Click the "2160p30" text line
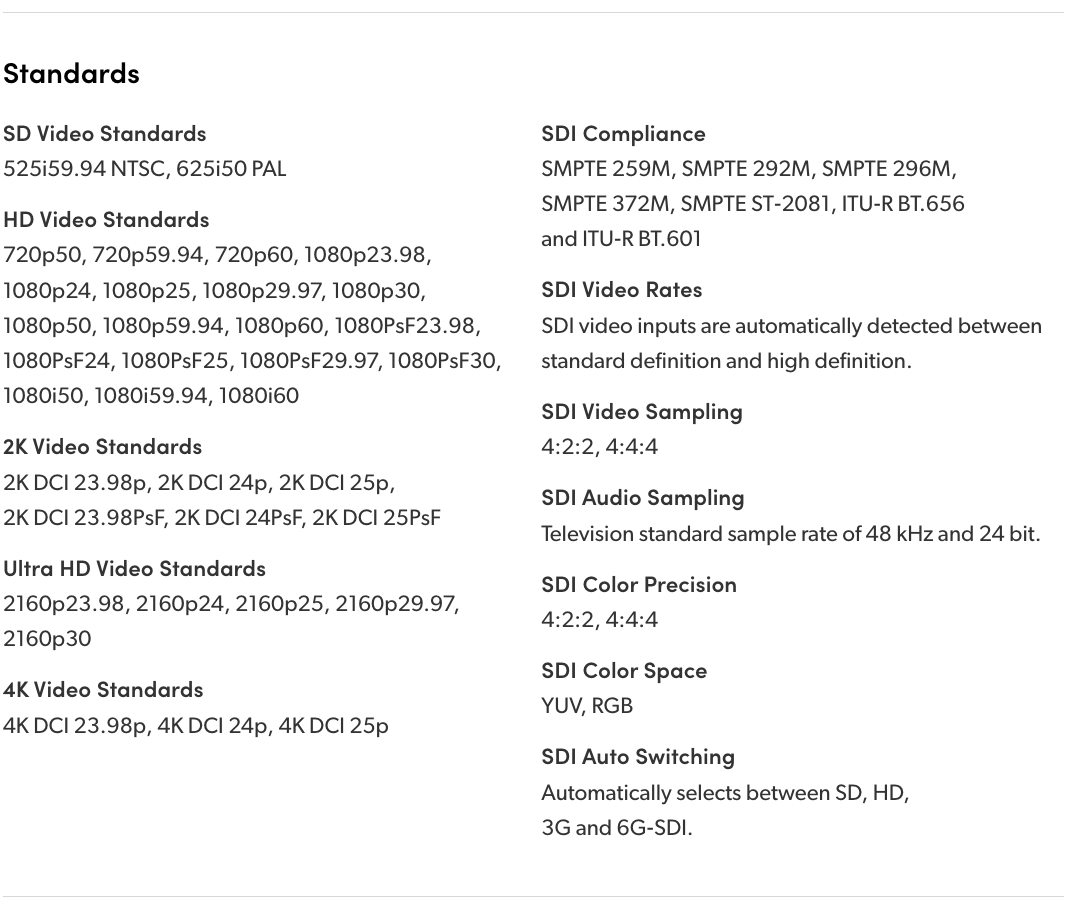The image size is (1070, 910). pyautogui.click(x=47, y=638)
